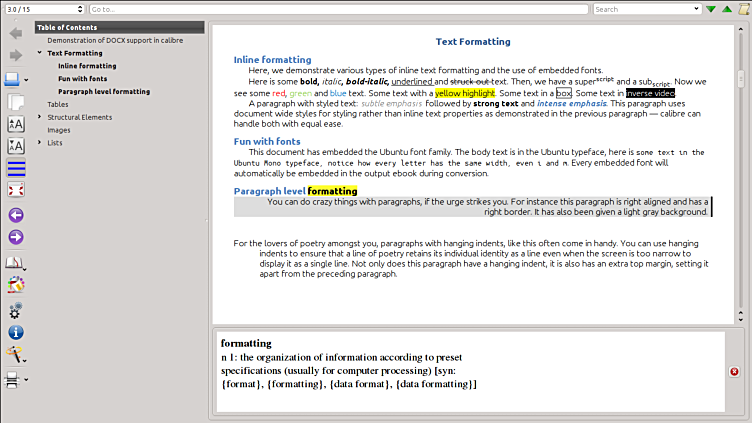Decrease font size with smaller A icon
Viewport: 752px width, 423px height.
click(16, 146)
